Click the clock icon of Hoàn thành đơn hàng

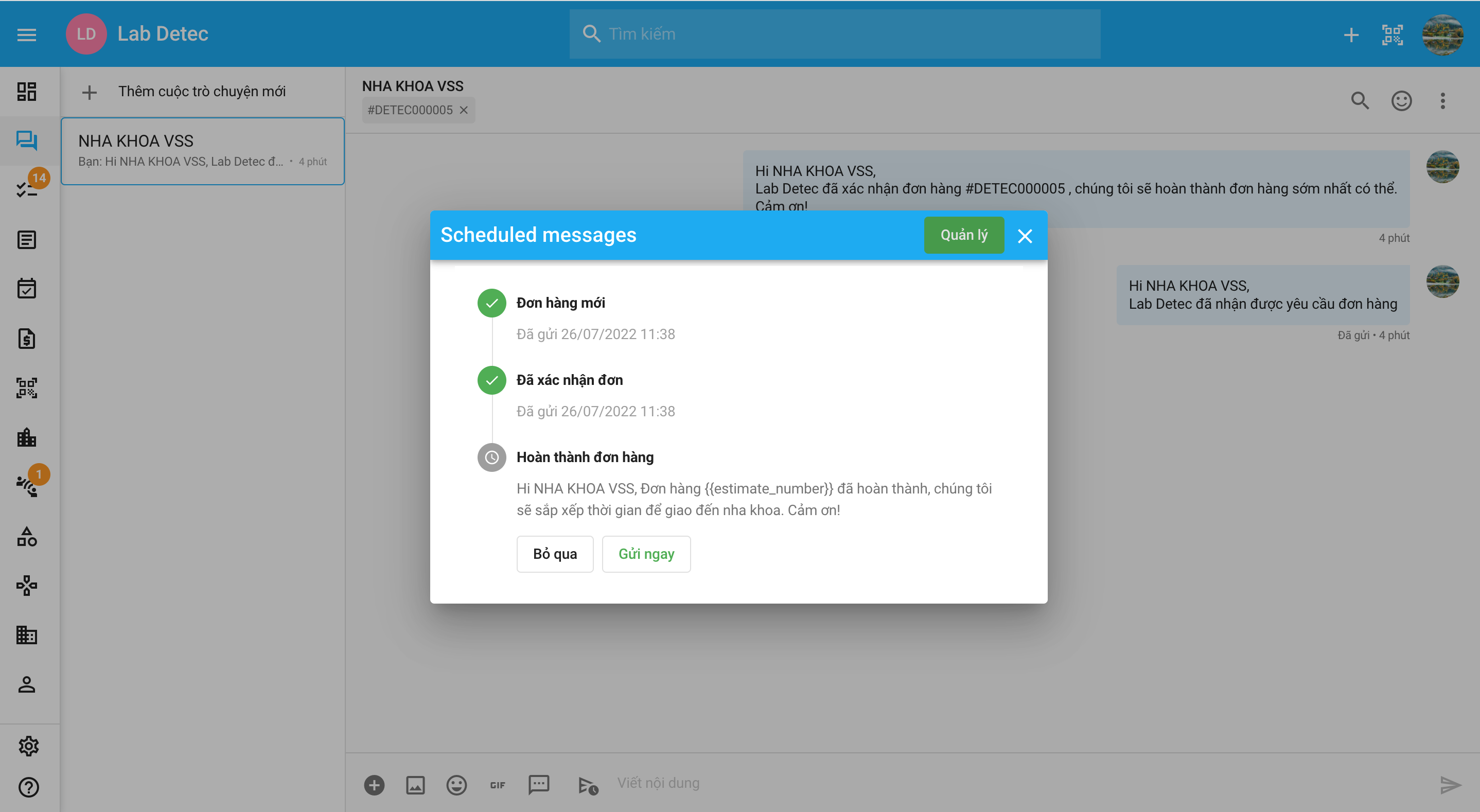pos(492,457)
